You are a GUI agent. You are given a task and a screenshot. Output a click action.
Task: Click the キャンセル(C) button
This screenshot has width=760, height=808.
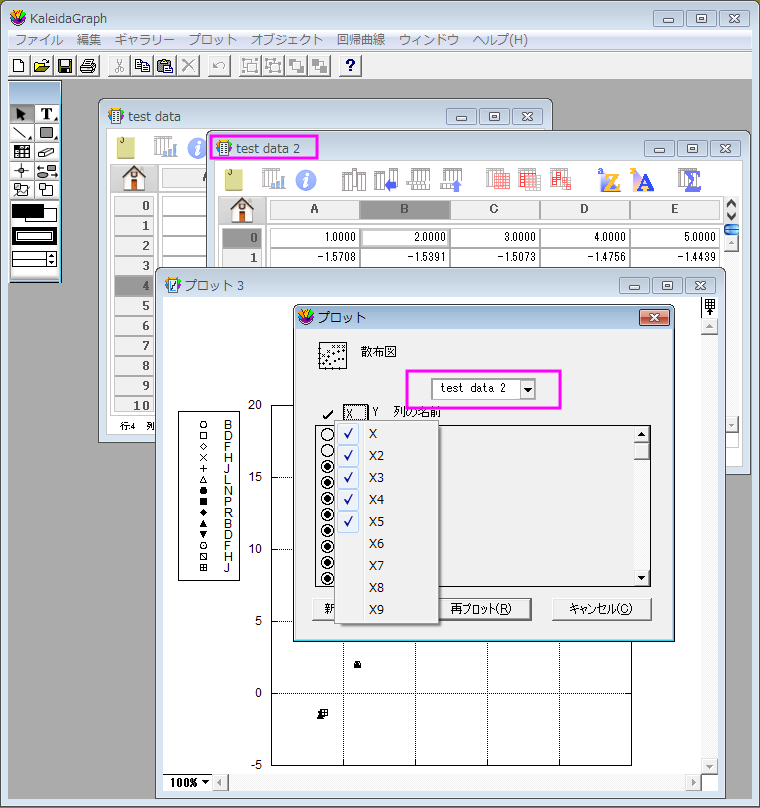(x=601, y=609)
